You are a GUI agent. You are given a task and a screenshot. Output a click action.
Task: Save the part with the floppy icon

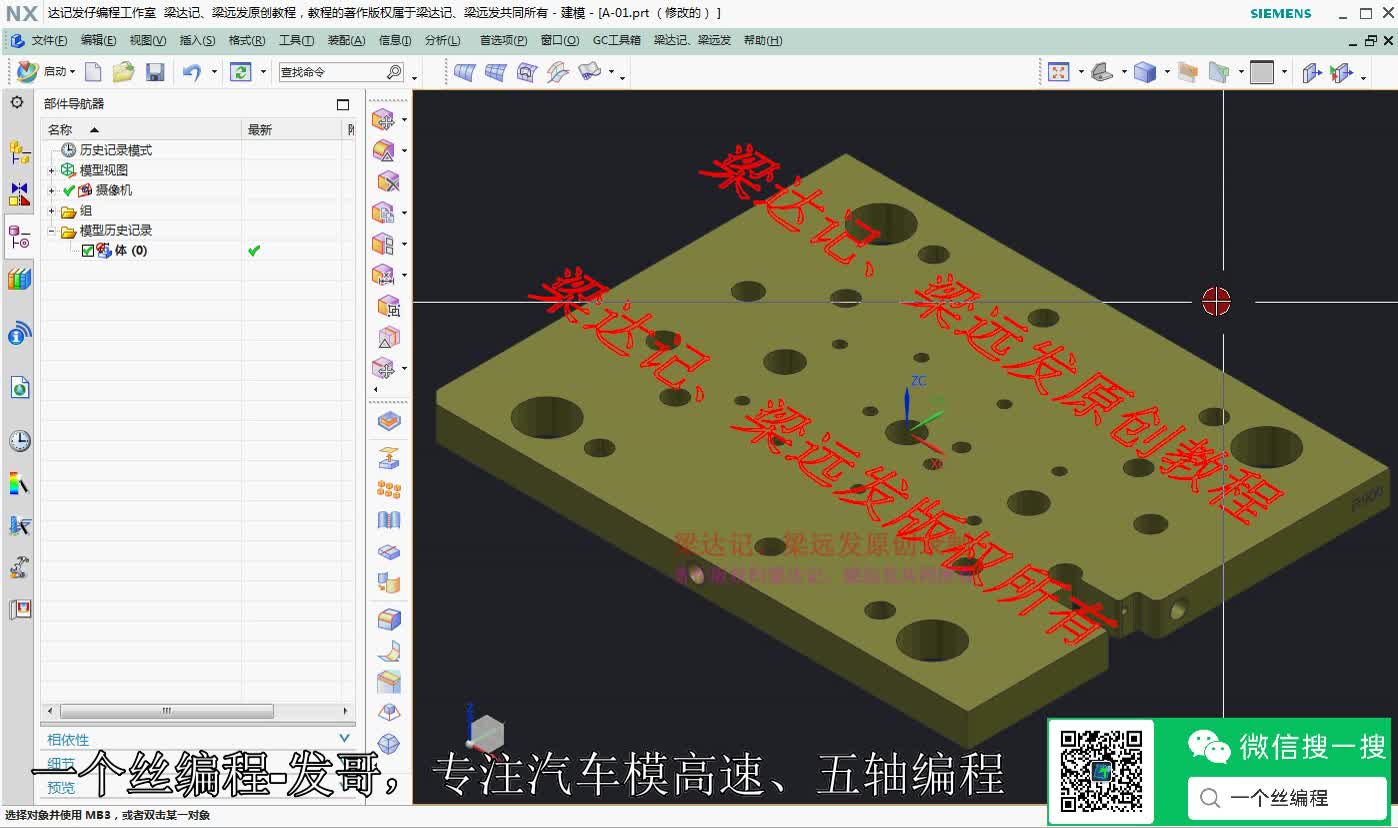pos(155,72)
